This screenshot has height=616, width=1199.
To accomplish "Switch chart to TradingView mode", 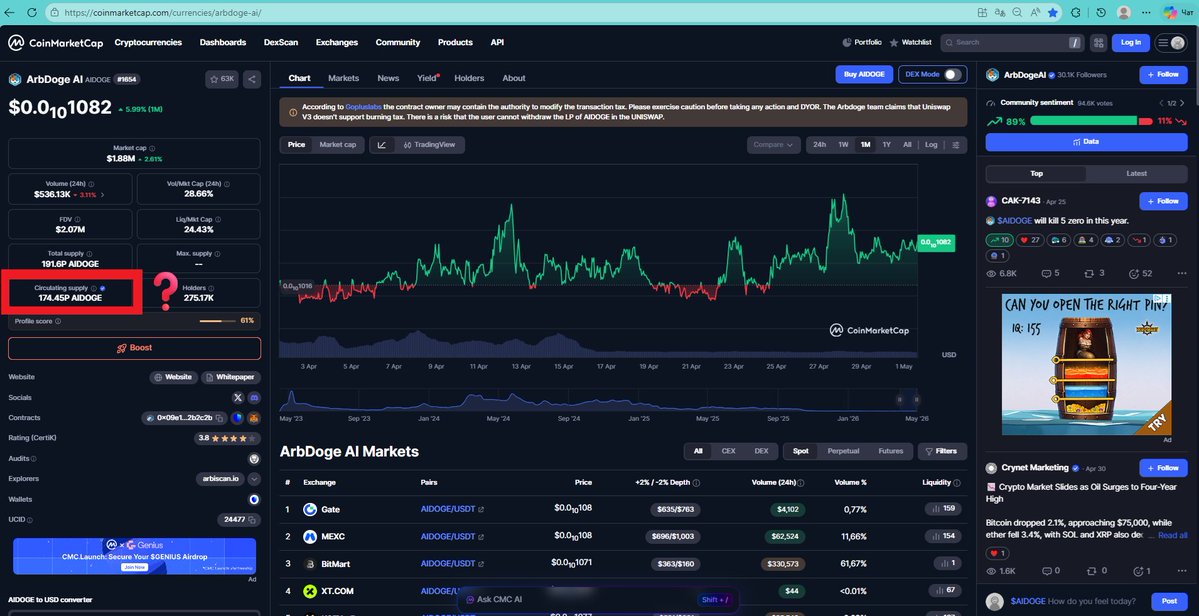I will click(429, 144).
